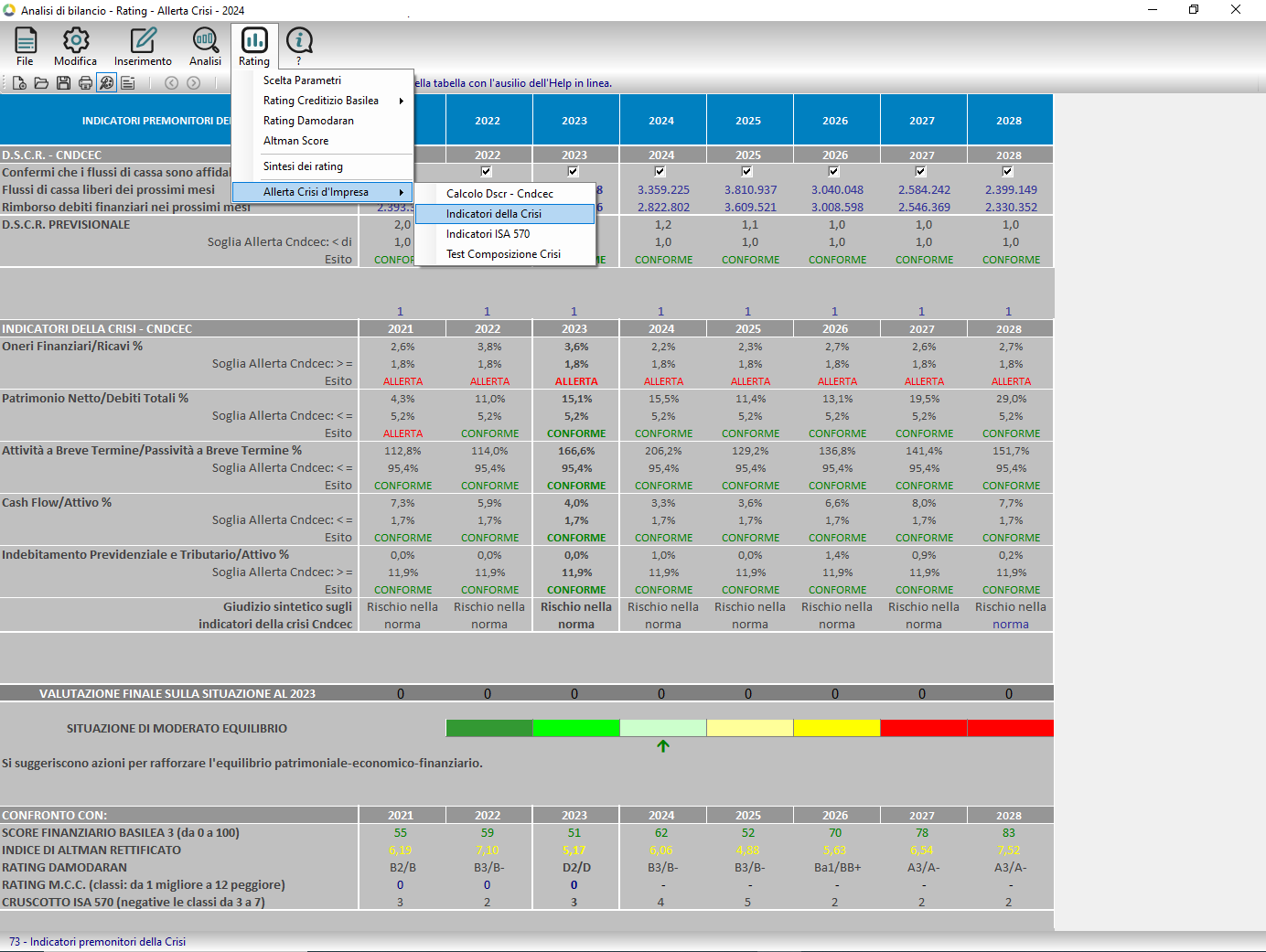Viewport: 1266px width, 952px height.
Task: Click status bar text Indicatori premonitori della Crisi
Action: click(x=108, y=942)
